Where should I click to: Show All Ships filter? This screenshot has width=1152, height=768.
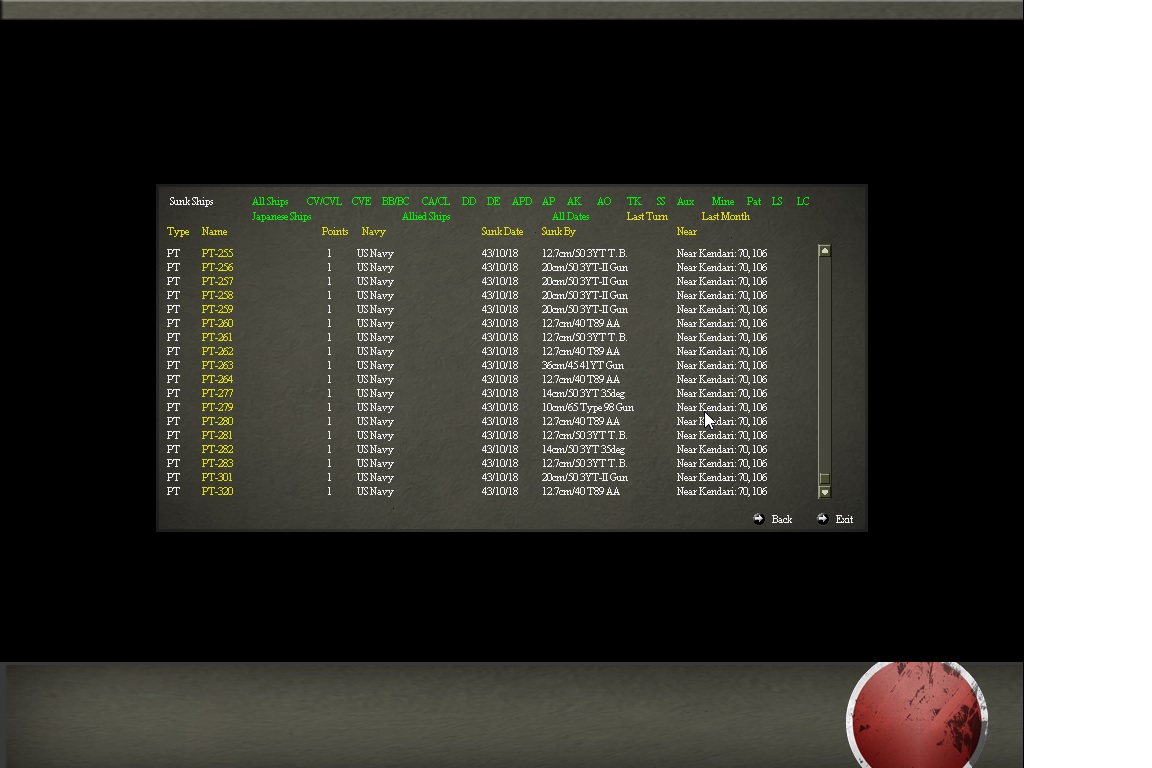pos(270,201)
